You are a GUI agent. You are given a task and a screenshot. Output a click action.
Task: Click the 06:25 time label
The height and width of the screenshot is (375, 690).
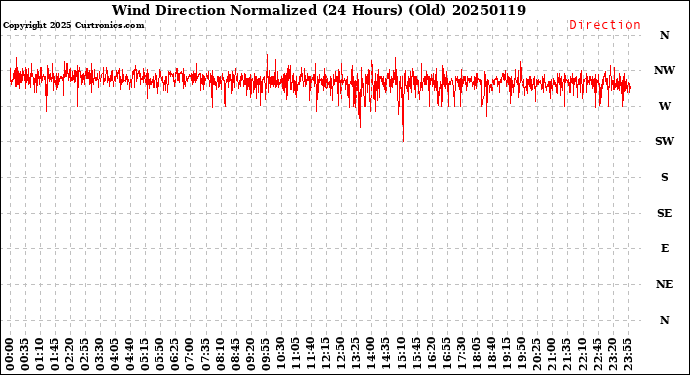point(176,354)
